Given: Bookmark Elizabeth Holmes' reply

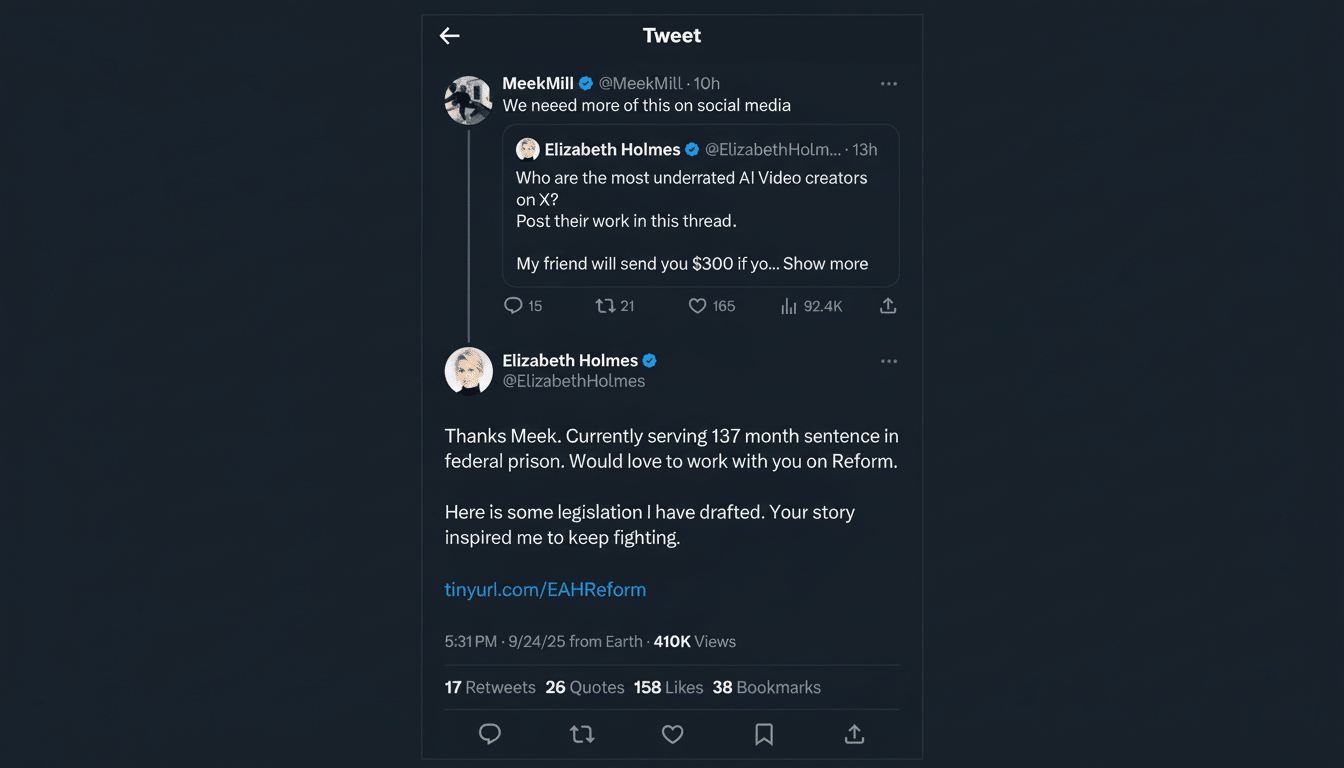Looking at the screenshot, I should coord(763,734).
